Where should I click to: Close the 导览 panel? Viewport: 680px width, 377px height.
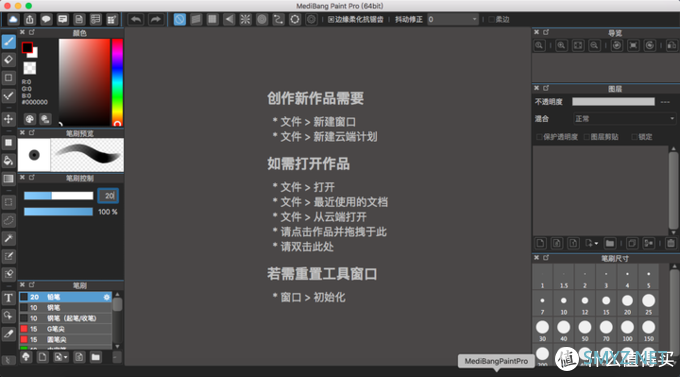(536, 32)
